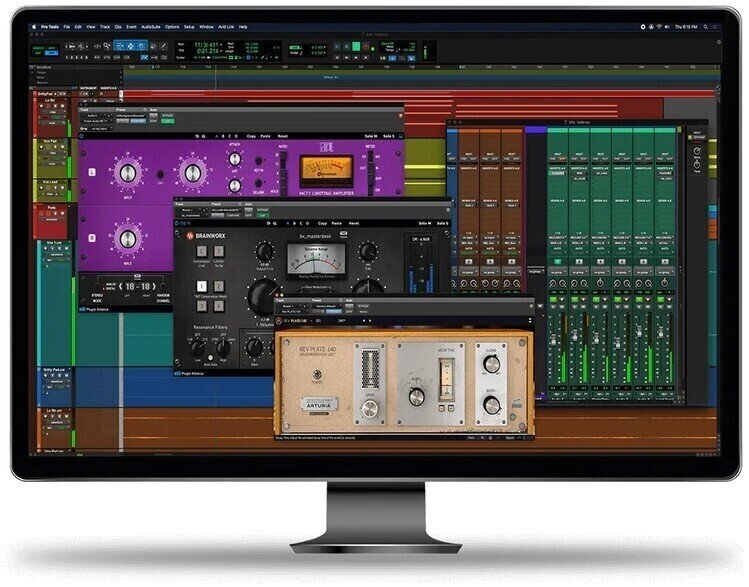Click the Stop transport button
This screenshot has height=587, width=749.
(x=346, y=47)
